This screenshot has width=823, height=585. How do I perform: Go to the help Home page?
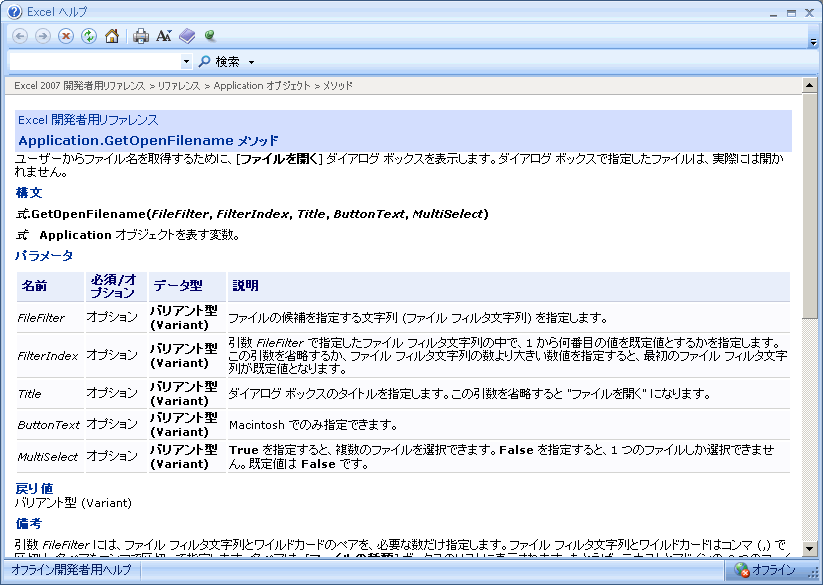(x=112, y=36)
